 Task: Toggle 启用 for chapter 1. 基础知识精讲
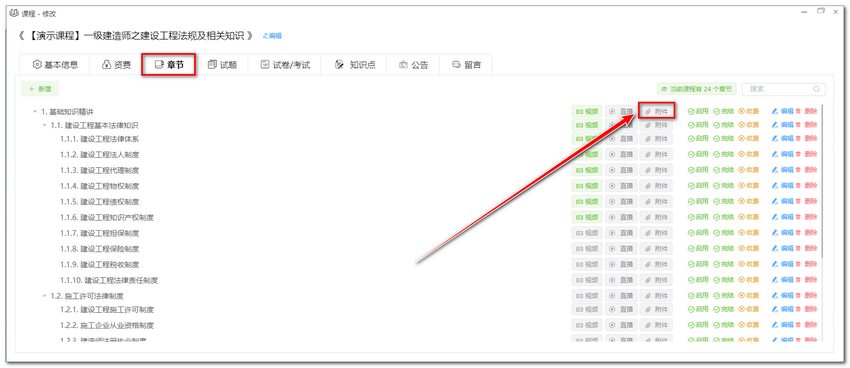coord(698,111)
